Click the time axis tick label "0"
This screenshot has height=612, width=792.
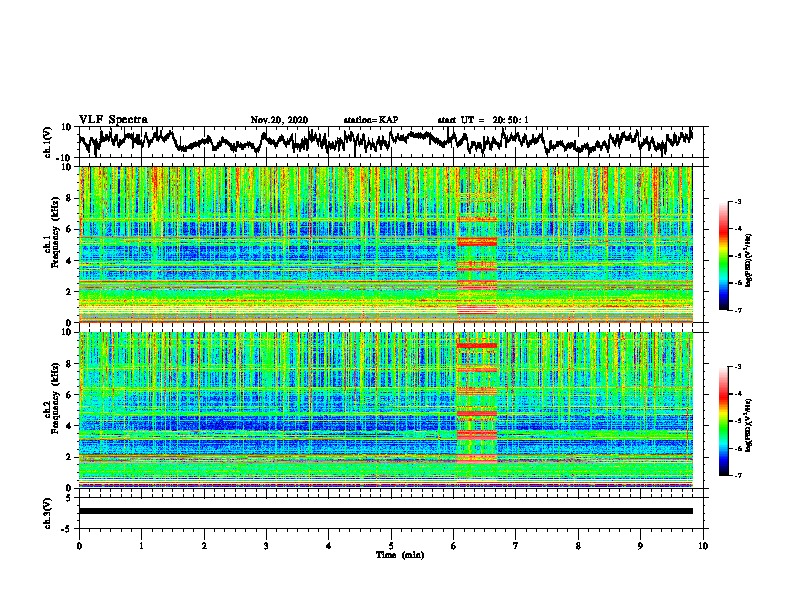coord(79,546)
